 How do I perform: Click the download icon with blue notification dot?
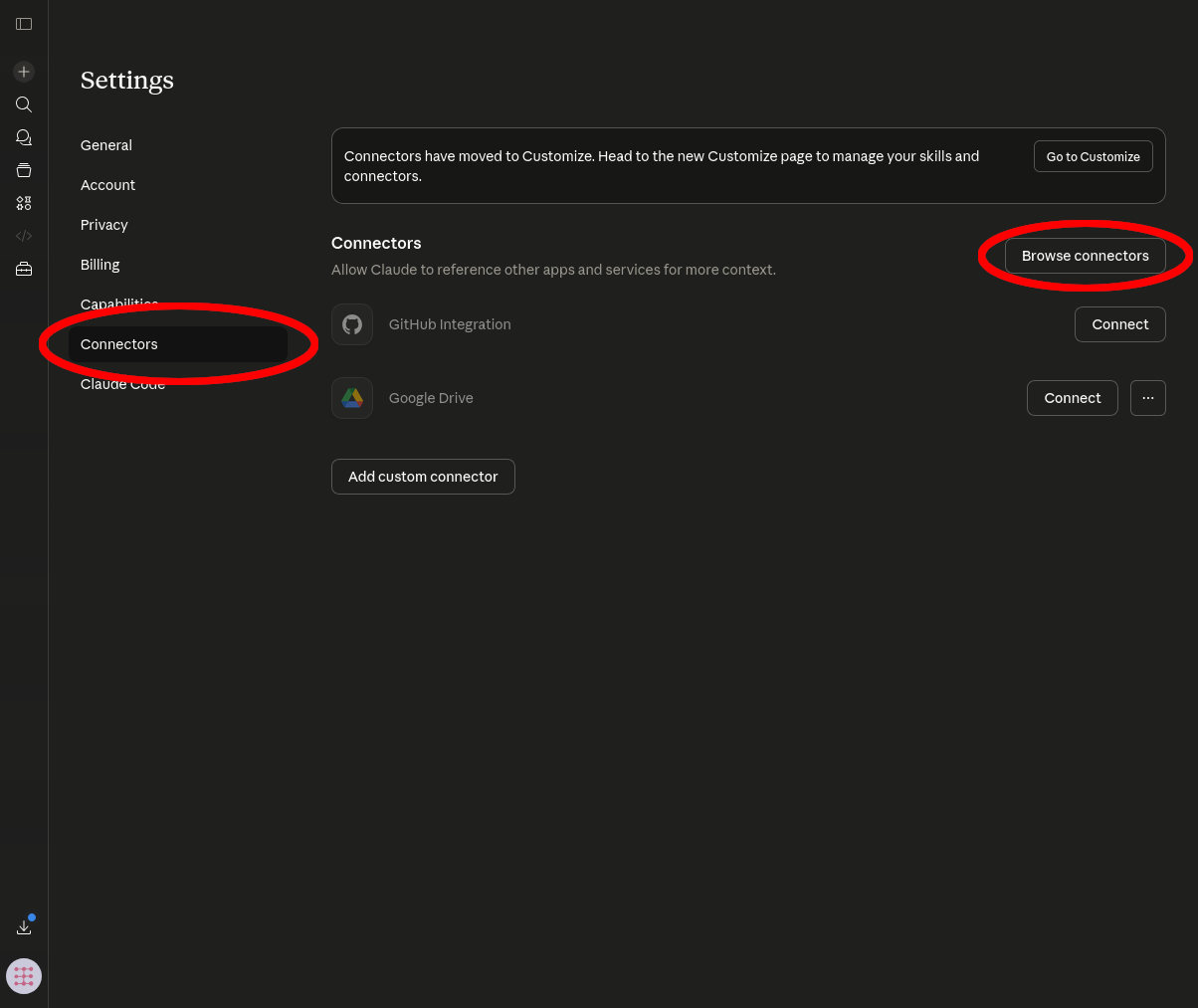pos(23,926)
